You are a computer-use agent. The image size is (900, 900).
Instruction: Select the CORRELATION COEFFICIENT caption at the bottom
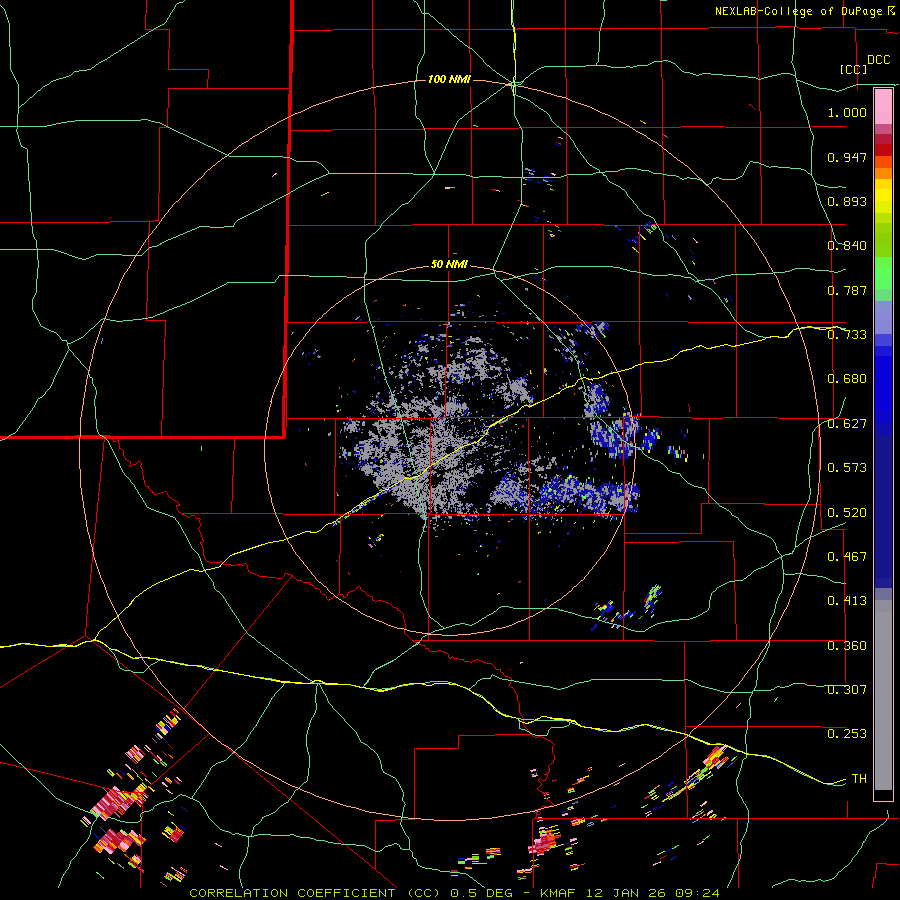pos(454,893)
